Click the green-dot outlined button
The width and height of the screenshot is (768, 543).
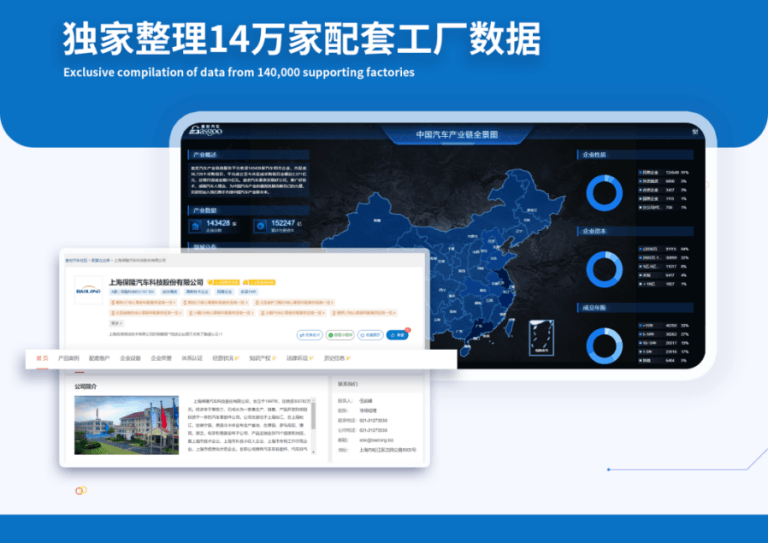(x=340, y=335)
